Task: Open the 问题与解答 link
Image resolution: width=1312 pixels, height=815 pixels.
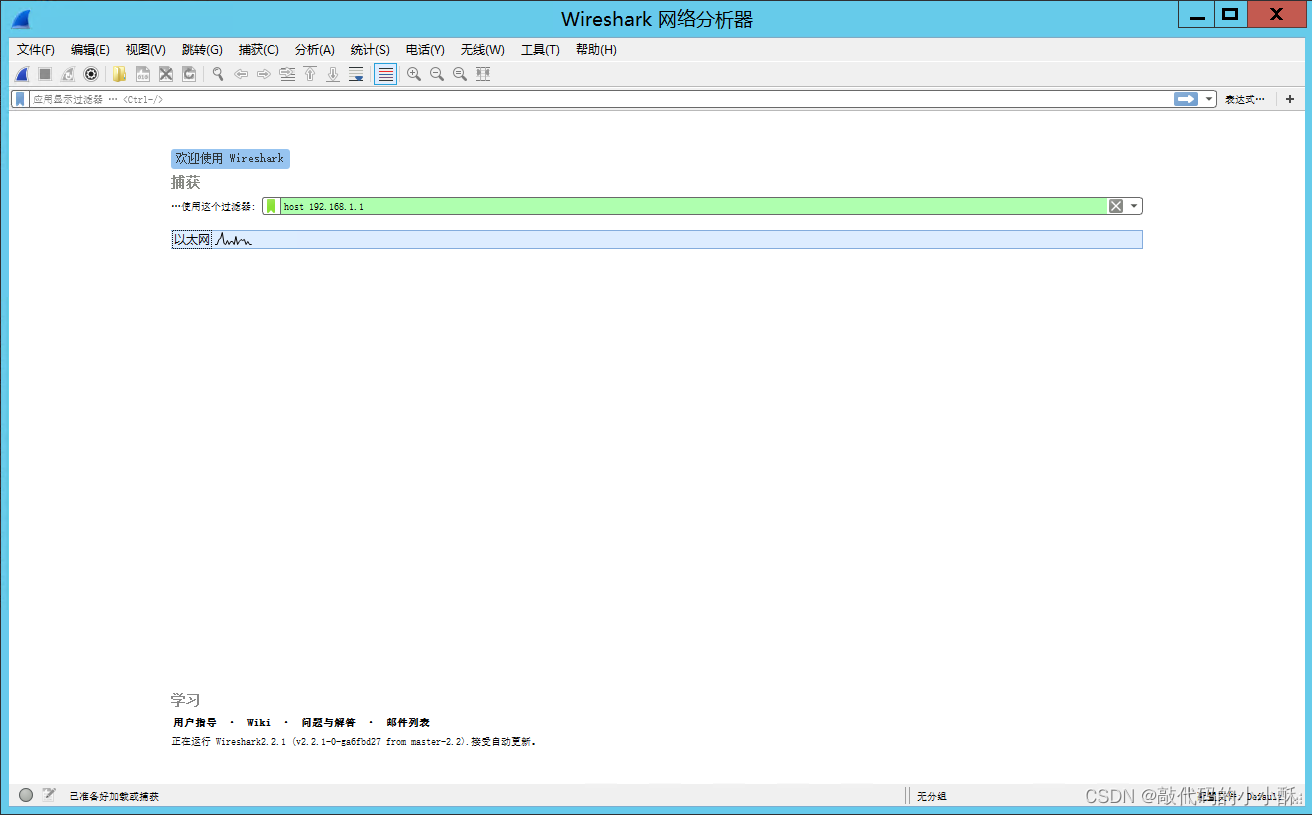Action: (328, 722)
